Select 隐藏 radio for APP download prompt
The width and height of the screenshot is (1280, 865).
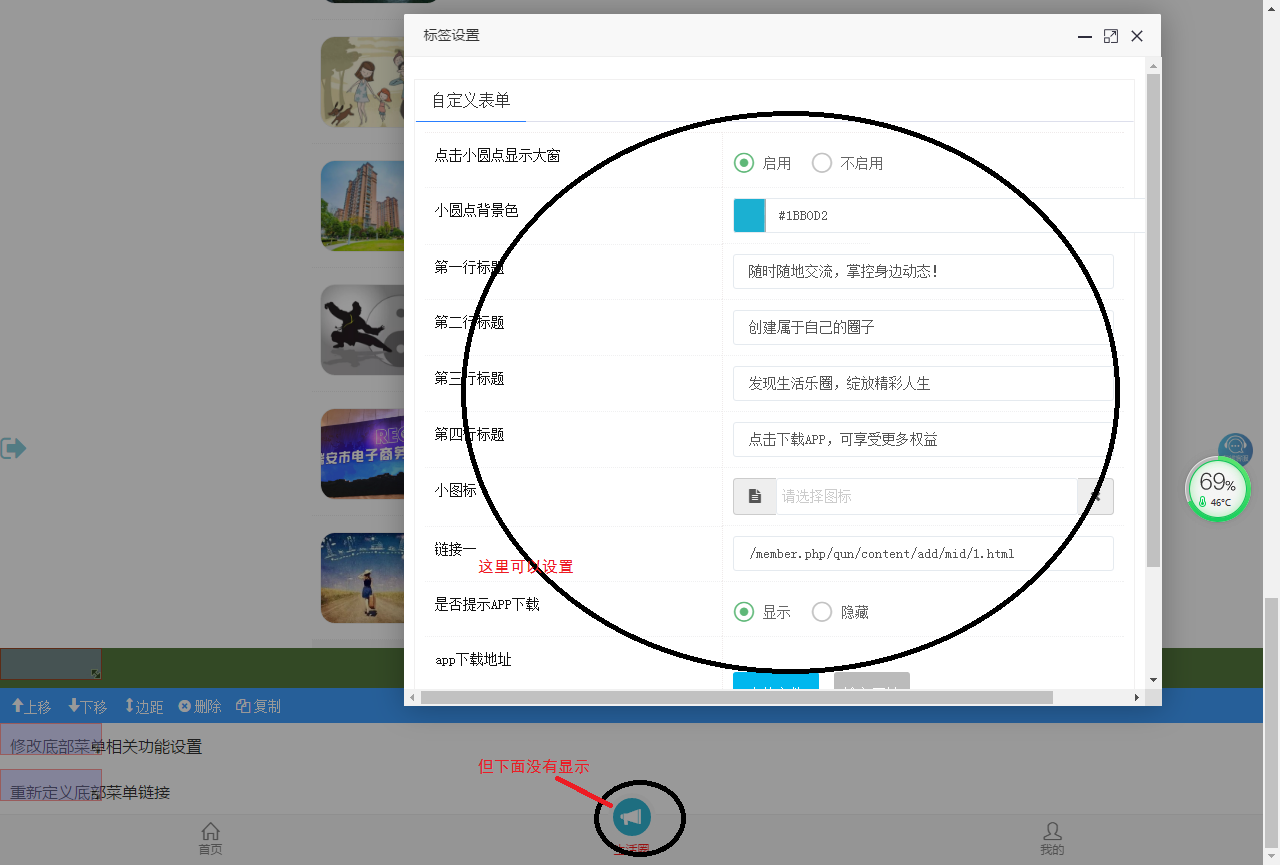[822, 612]
